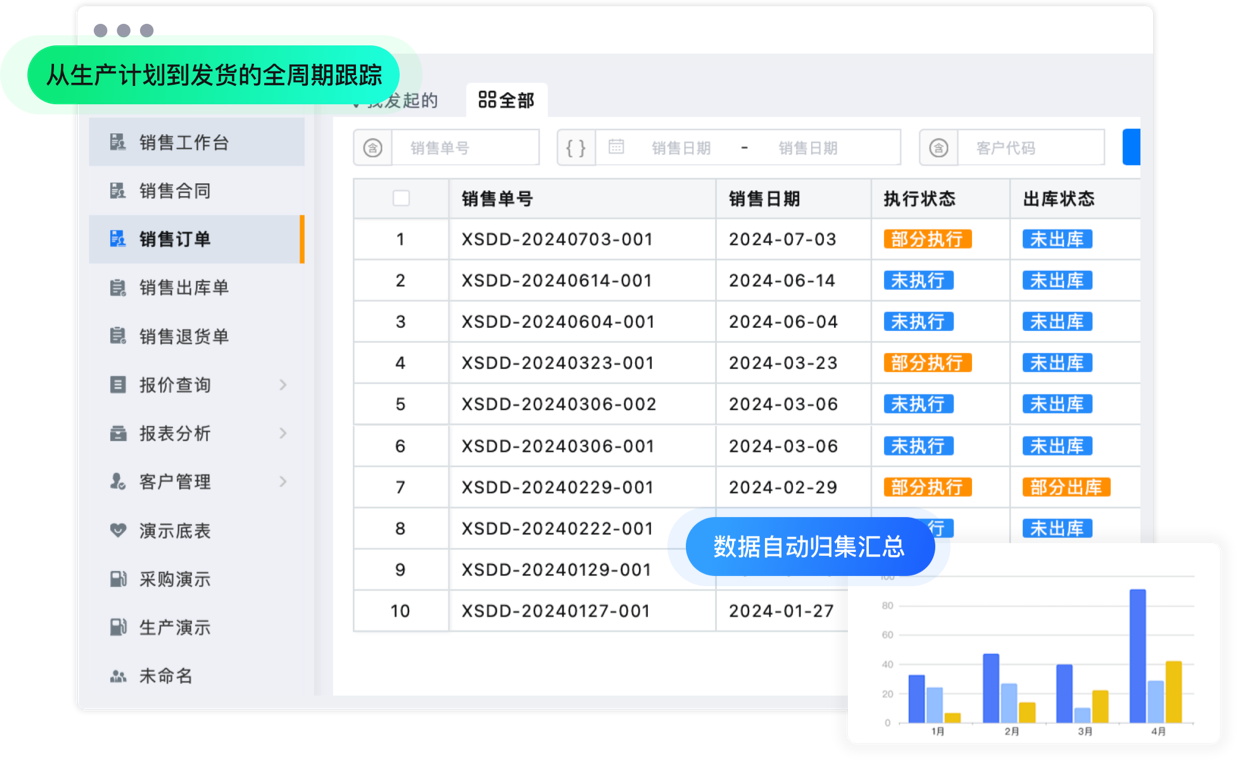The image size is (1237, 760).
Task: Expand the 报价查询 submenu chevron
Action: 283,385
